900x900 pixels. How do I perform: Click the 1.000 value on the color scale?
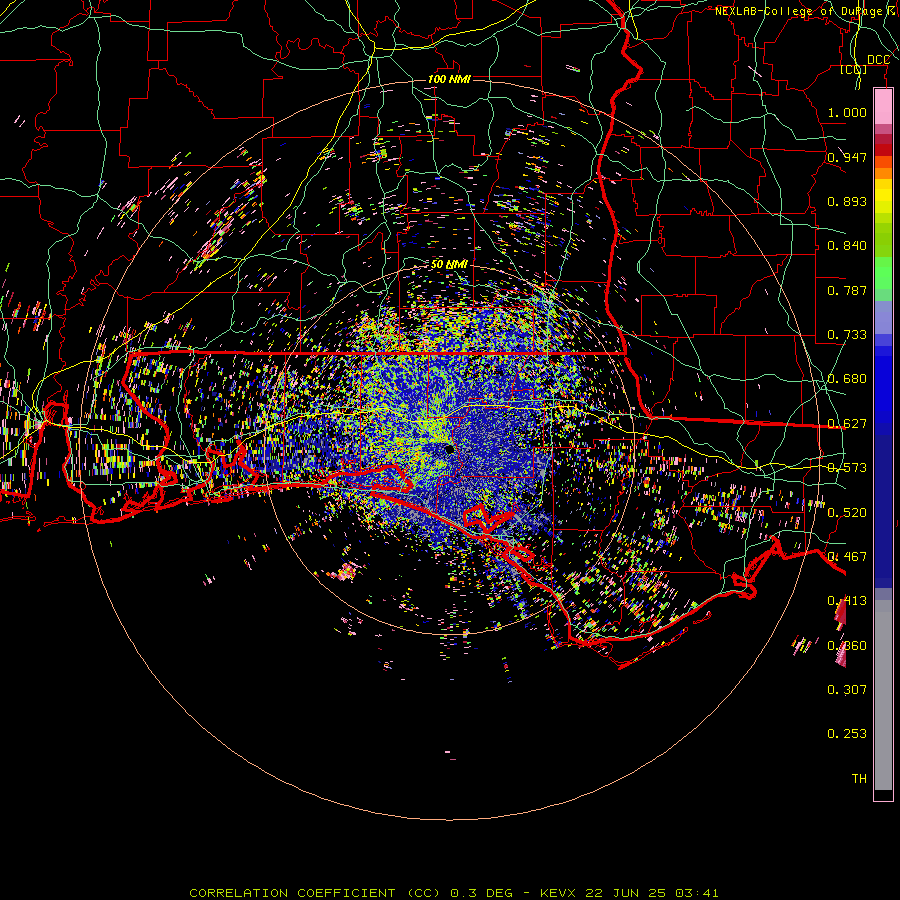pos(847,112)
